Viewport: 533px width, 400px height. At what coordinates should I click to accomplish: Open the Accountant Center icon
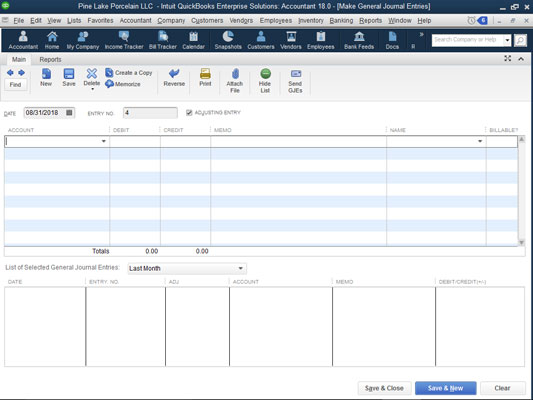tap(23, 40)
